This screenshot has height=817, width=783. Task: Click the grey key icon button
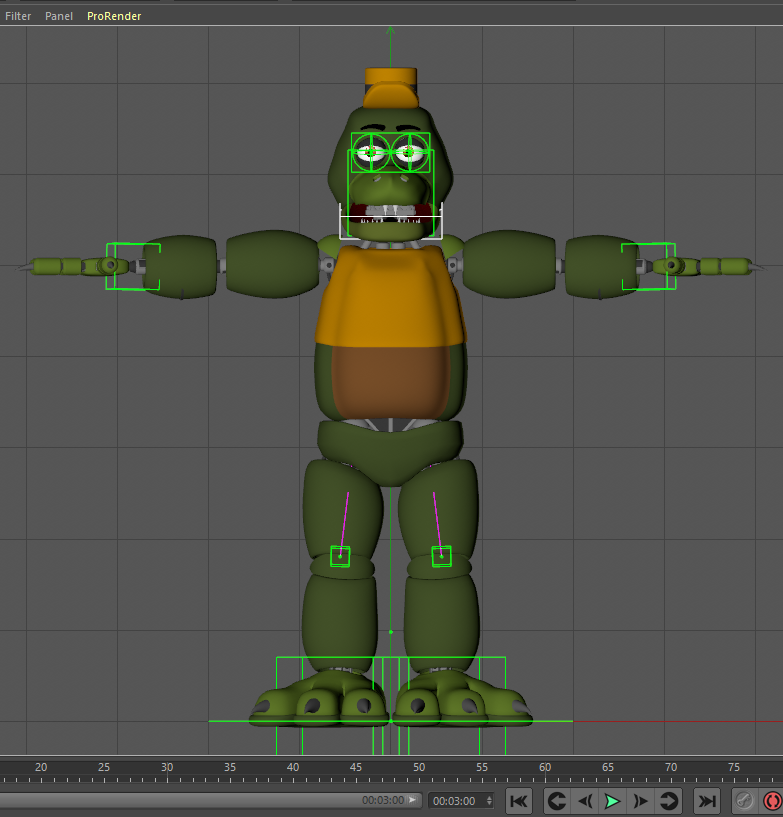point(745,801)
